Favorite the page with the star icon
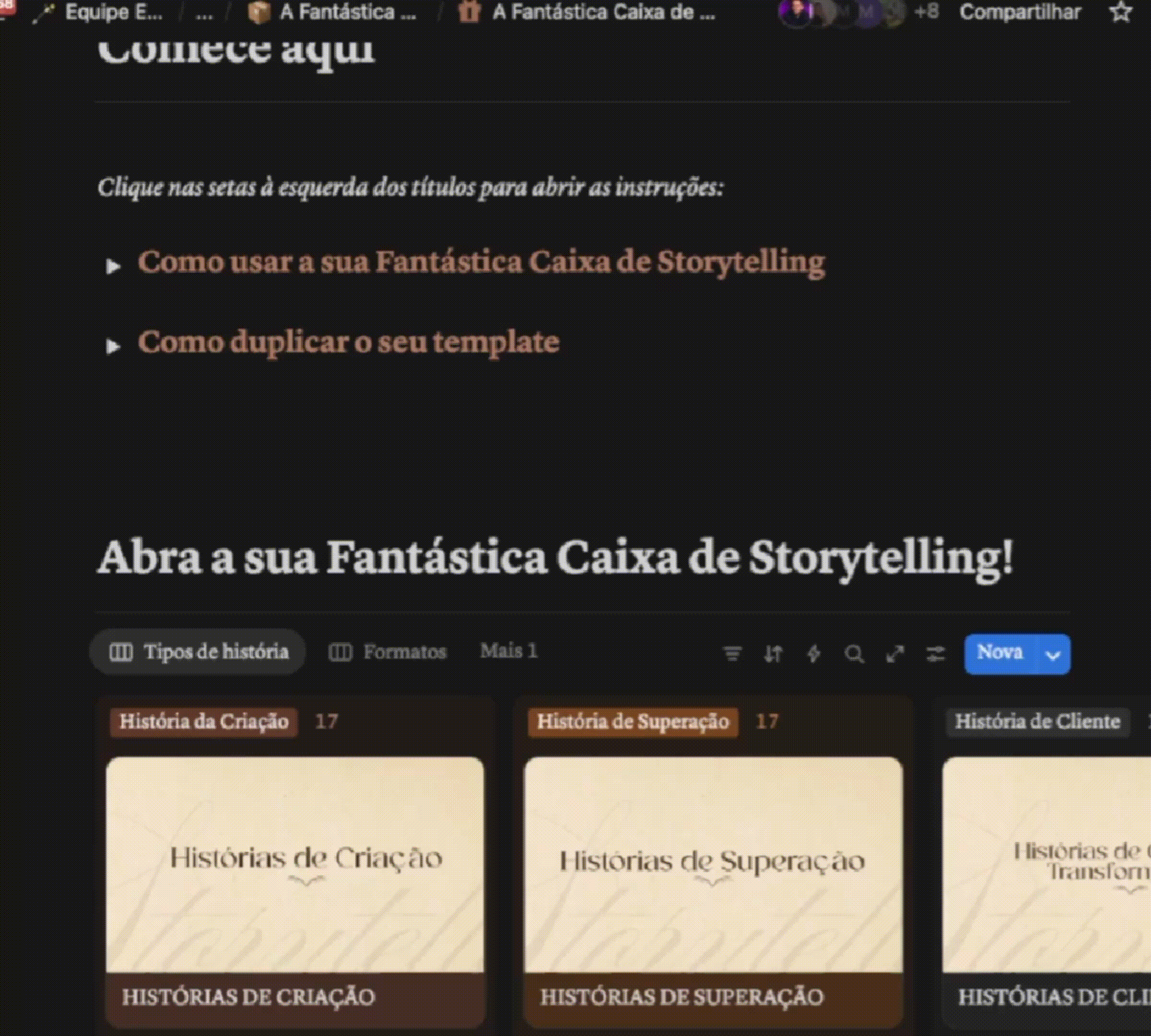 [1121, 12]
